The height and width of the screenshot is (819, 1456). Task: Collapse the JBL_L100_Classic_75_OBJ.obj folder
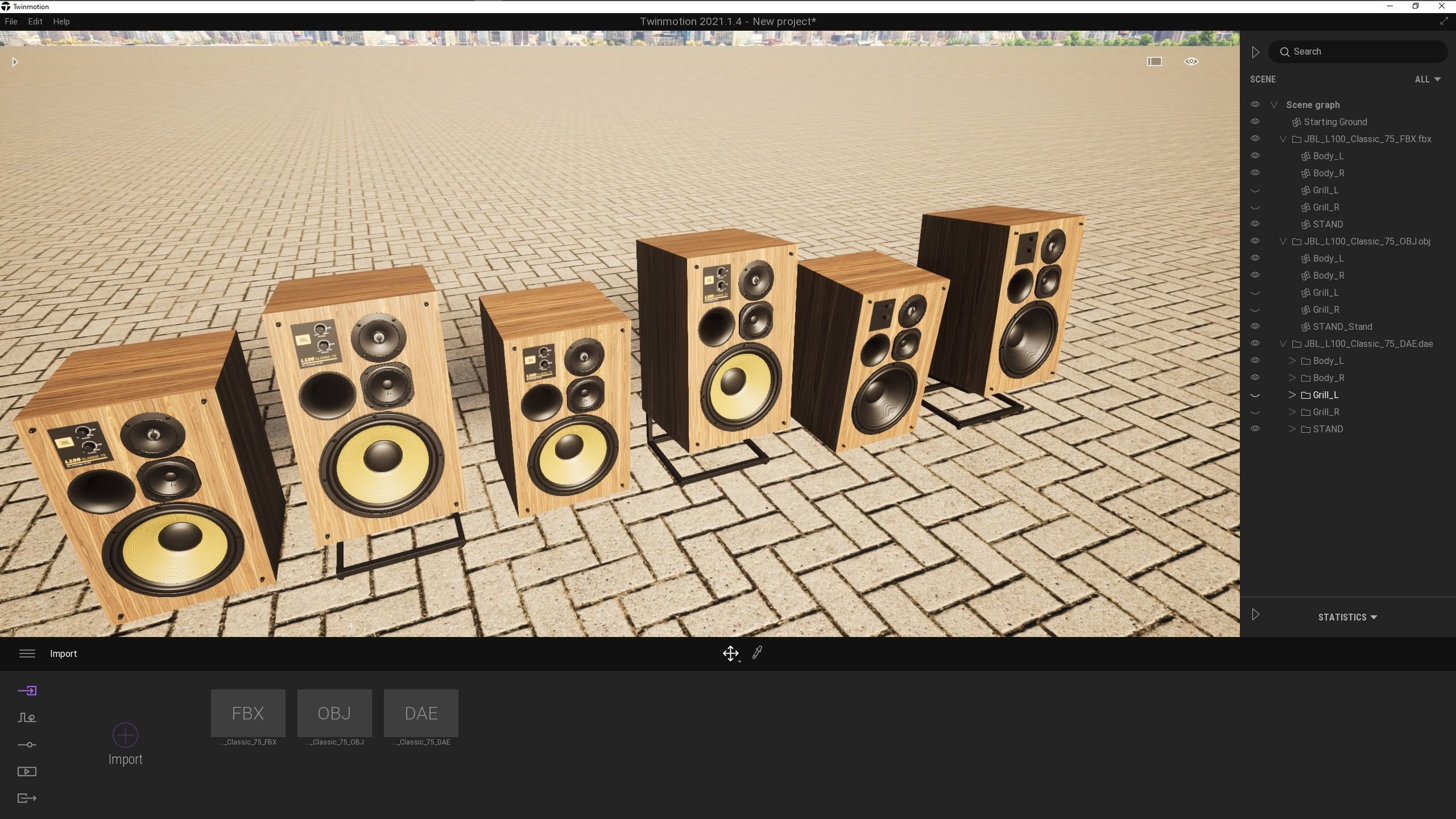[x=1283, y=242]
